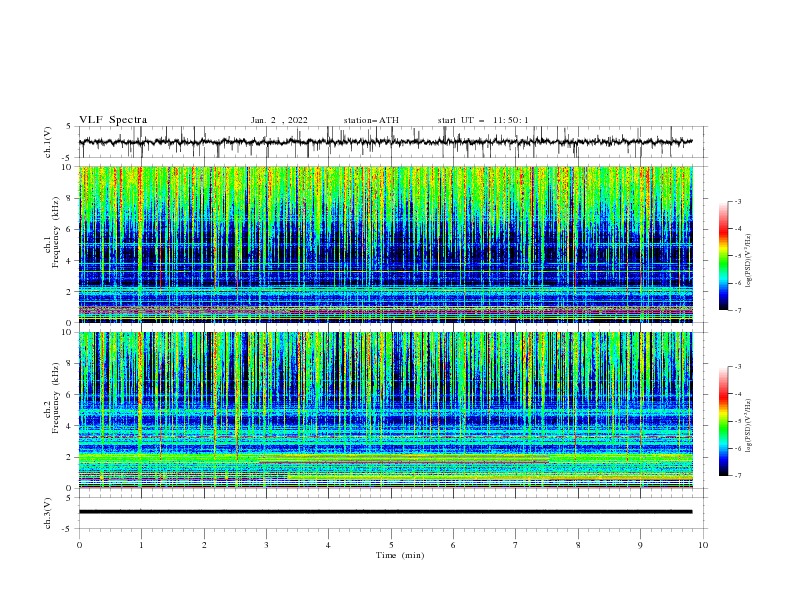
Task: Click the 'station=ATH' label
Action: pos(371,120)
